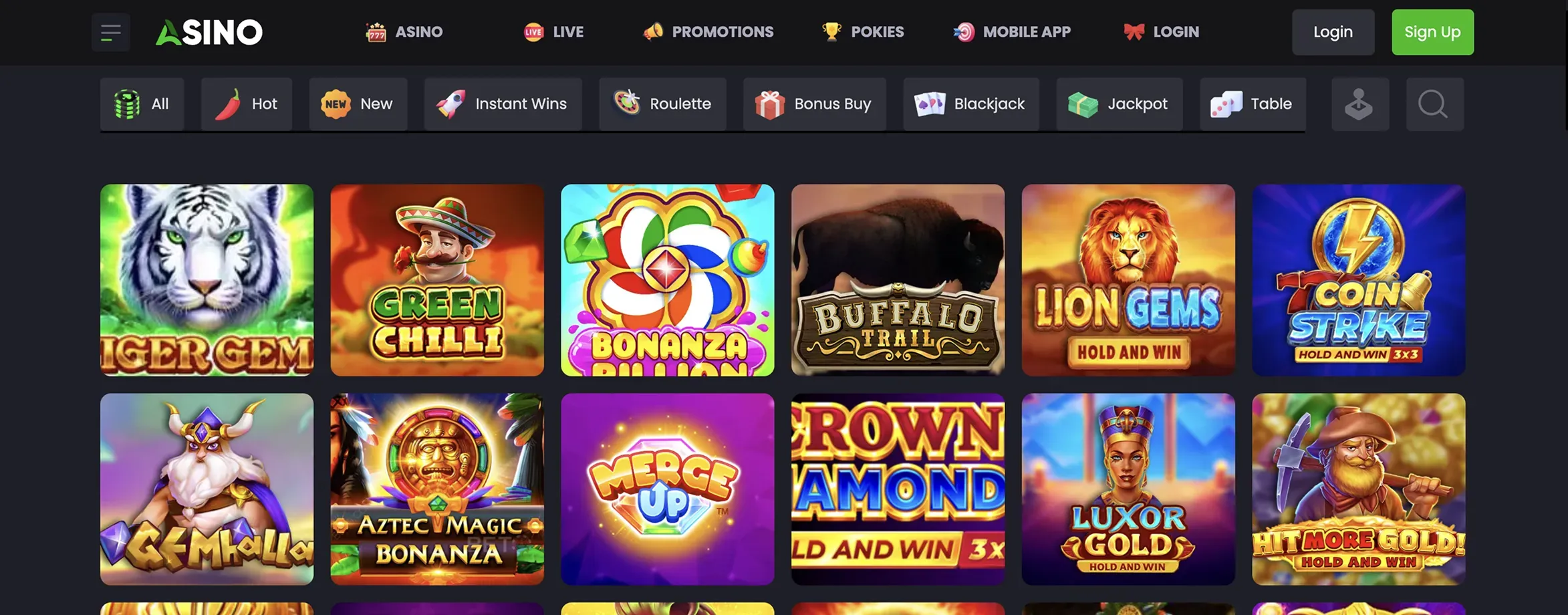Click the ASINO logo
This screenshot has height=615, width=1568.
point(209,32)
